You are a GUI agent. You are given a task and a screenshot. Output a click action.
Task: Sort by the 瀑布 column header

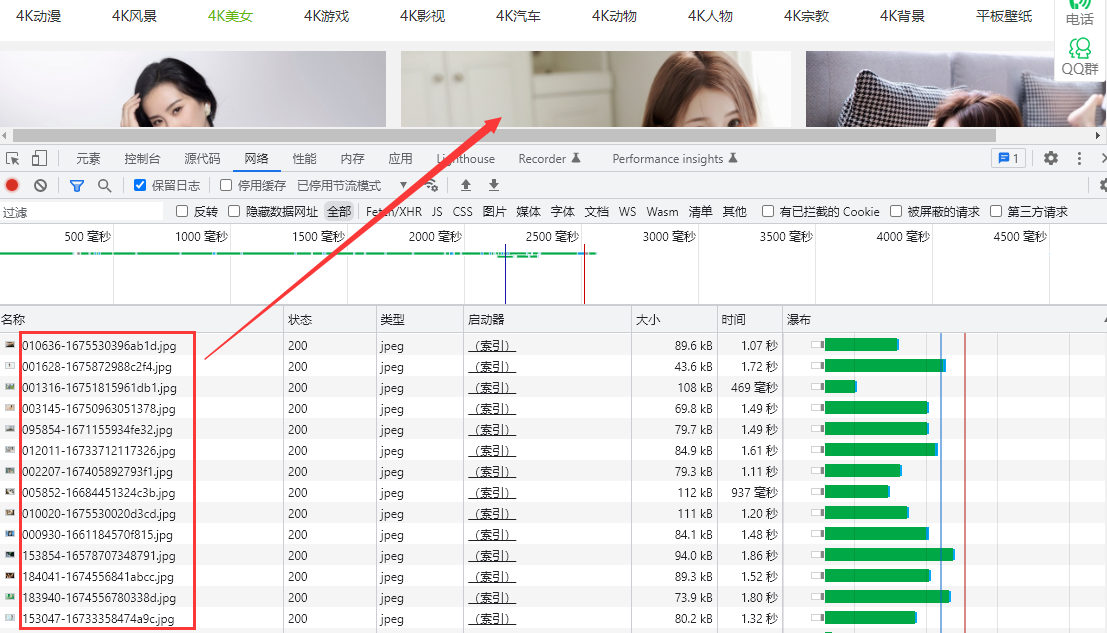click(x=944, y=320)
